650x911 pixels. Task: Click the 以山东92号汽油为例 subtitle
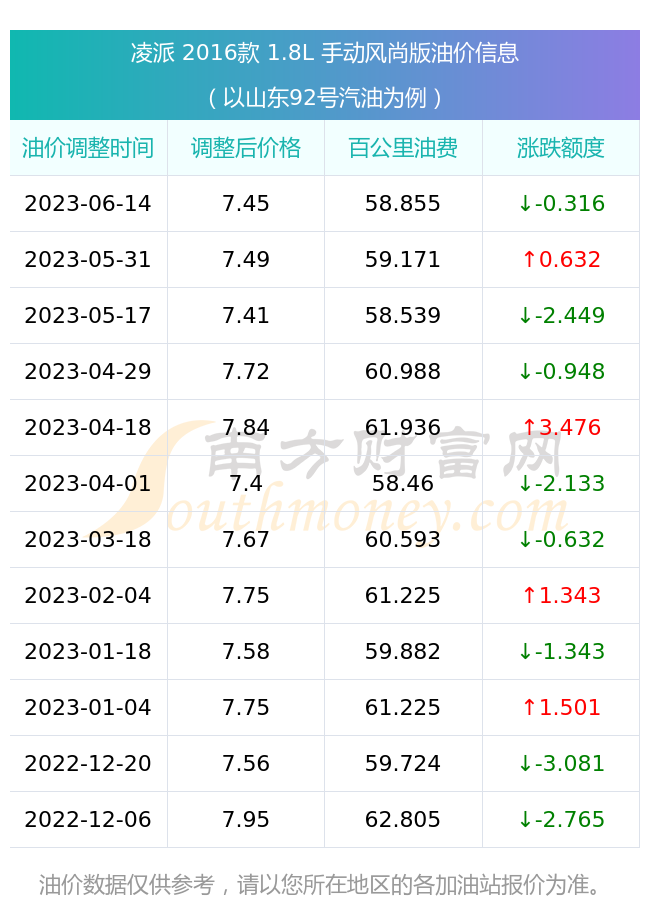tap(325, 98)
